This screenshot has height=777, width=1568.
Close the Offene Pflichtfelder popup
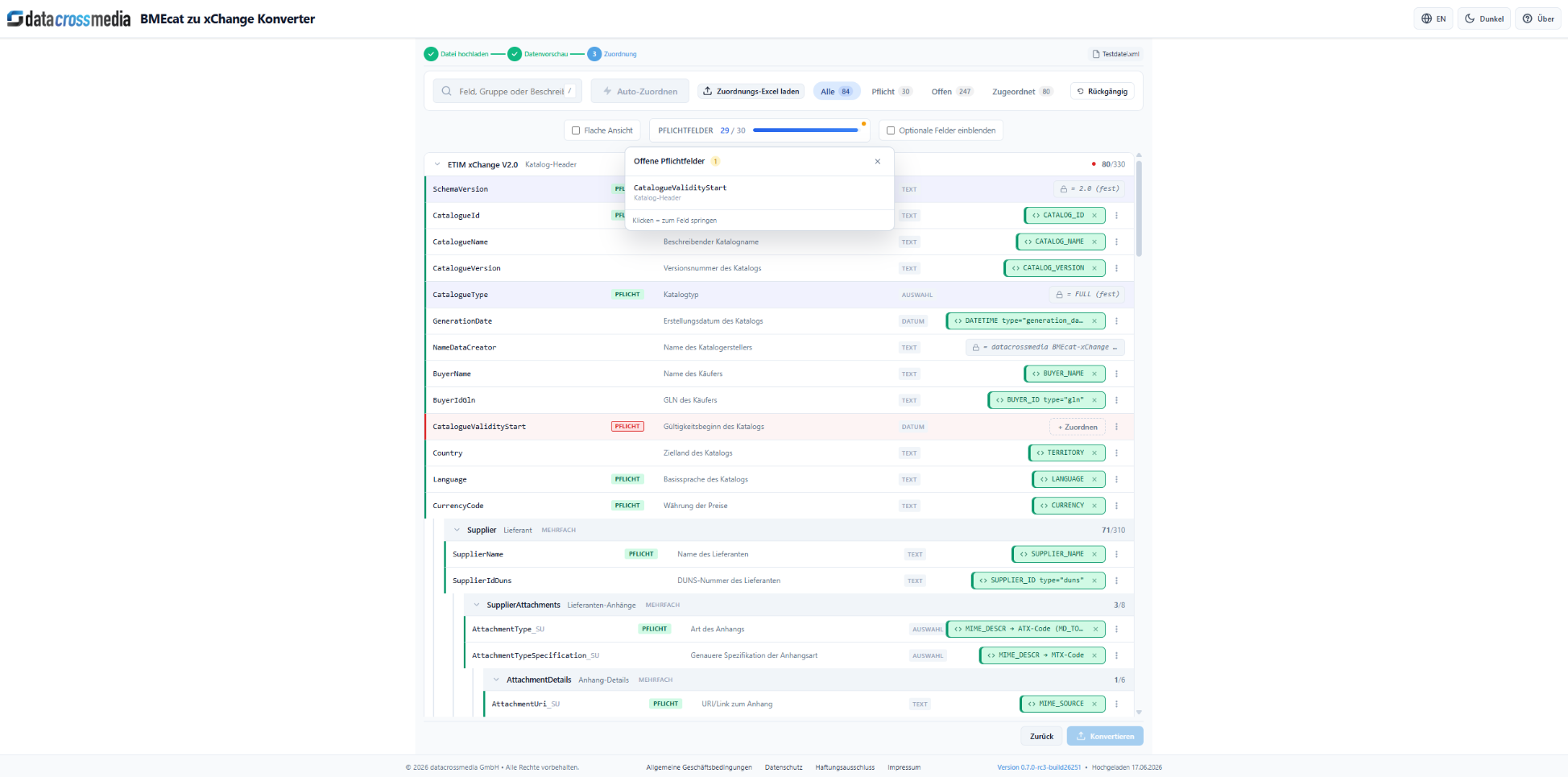[878, 162]
